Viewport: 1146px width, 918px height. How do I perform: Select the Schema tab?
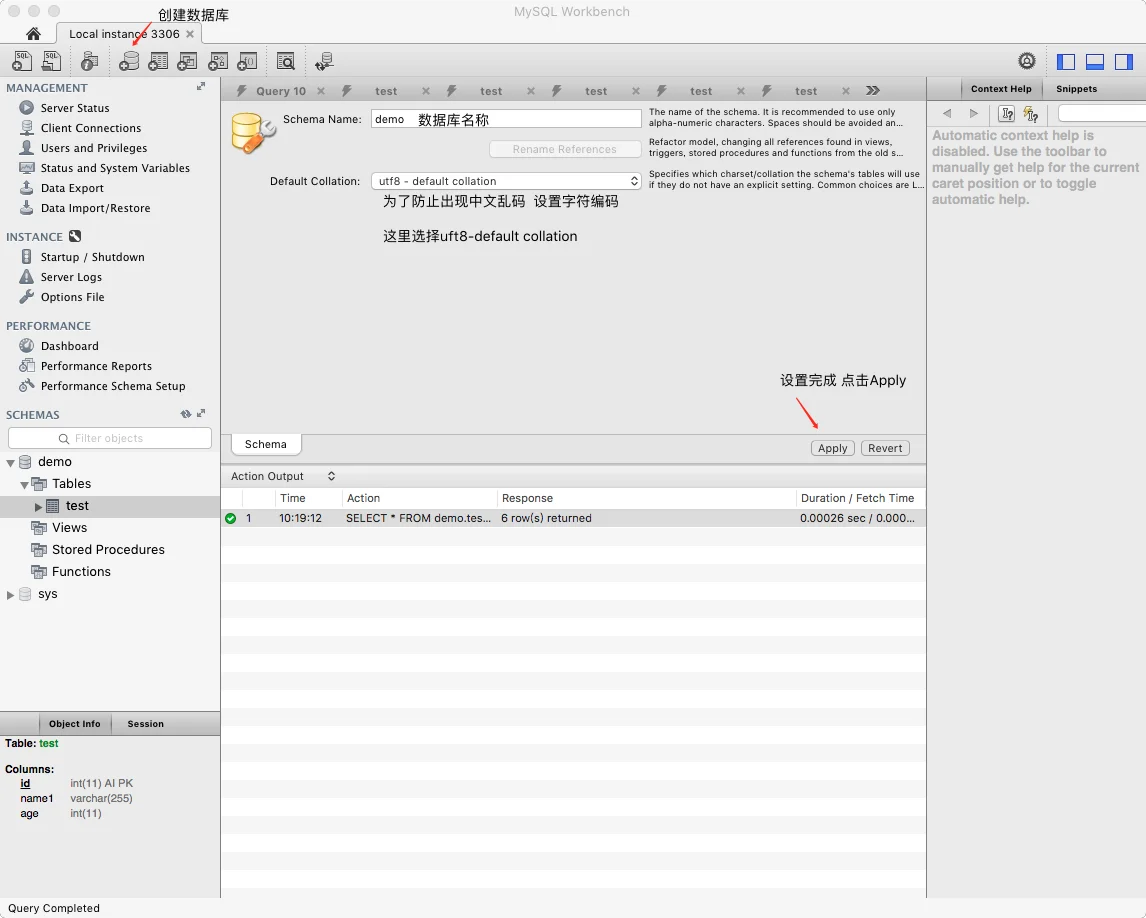click(265, 444)
